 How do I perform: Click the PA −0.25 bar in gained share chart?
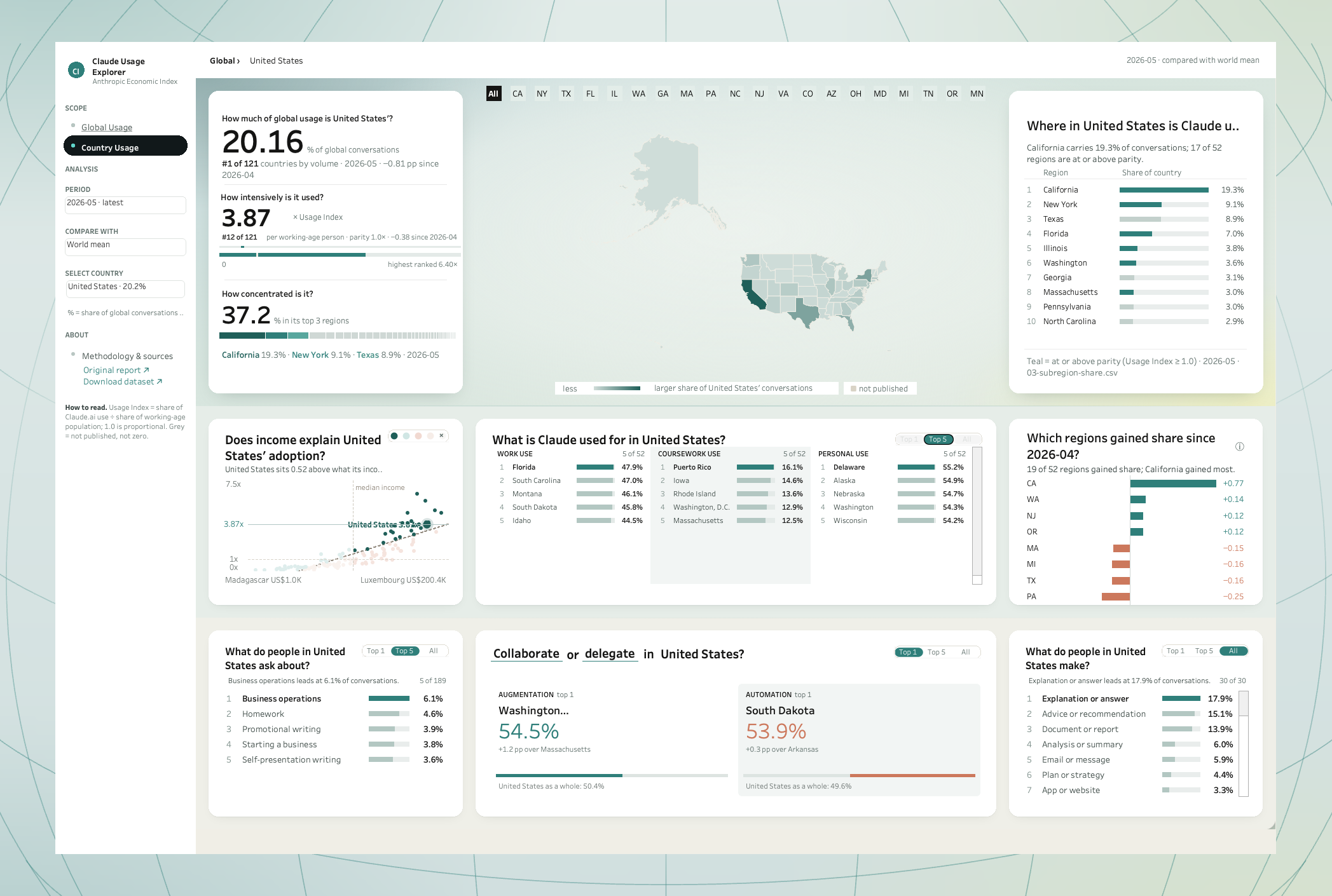coord(1116,597)
